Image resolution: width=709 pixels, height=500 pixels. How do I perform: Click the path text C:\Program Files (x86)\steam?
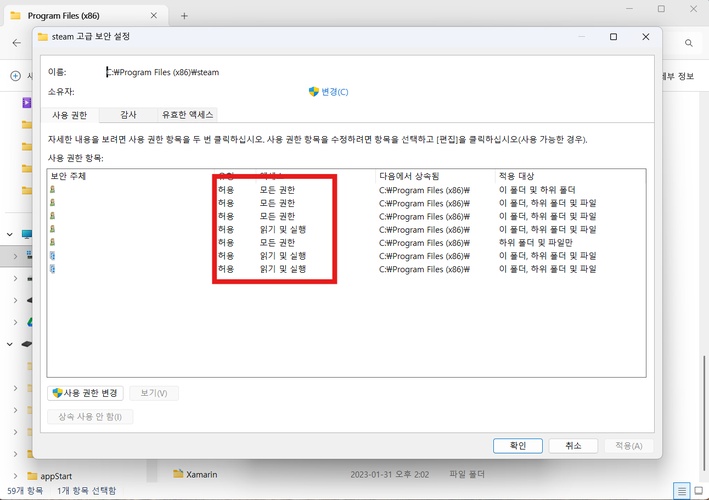[163, 72]
